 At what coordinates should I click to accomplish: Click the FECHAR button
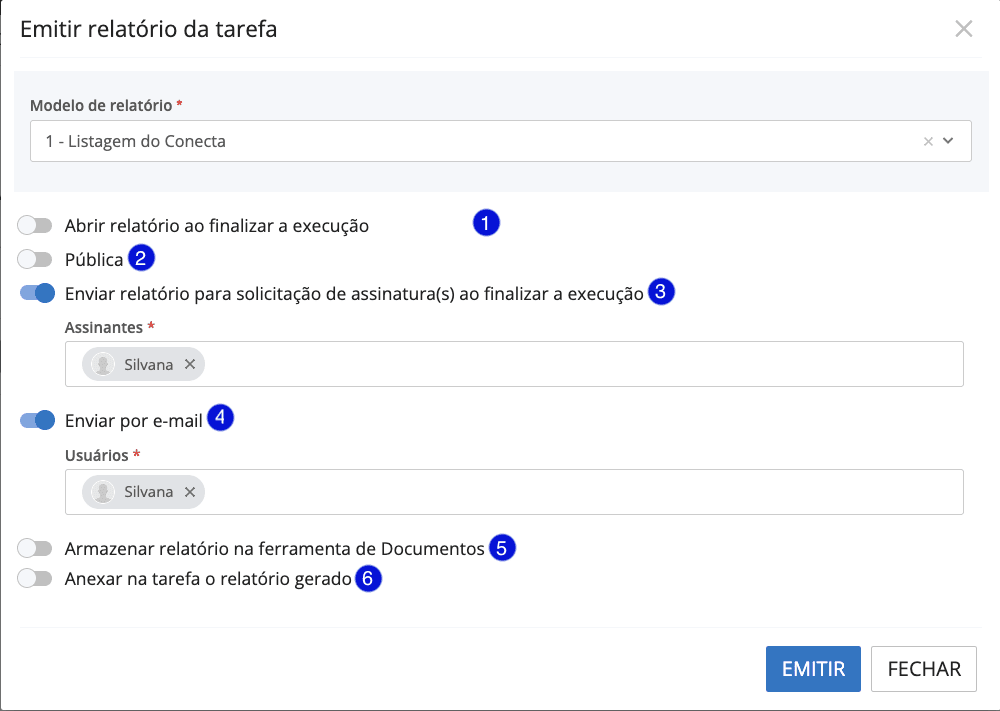coord(924,669)
